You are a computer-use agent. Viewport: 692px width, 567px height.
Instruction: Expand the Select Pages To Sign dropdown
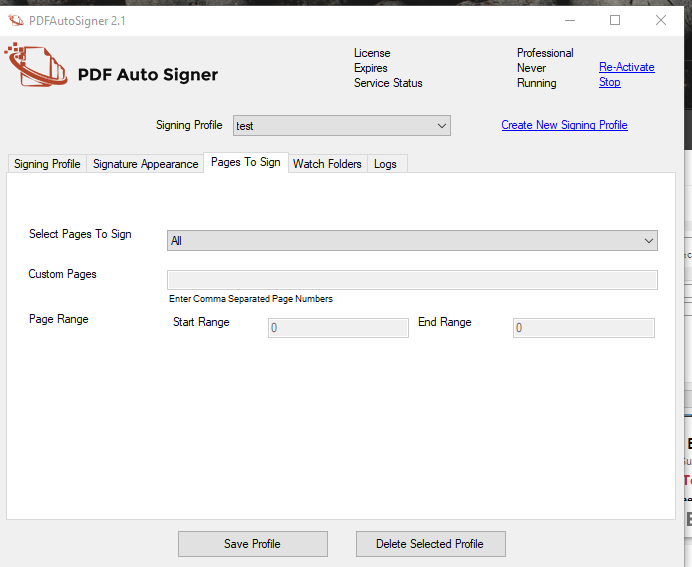tap(412, 240)
